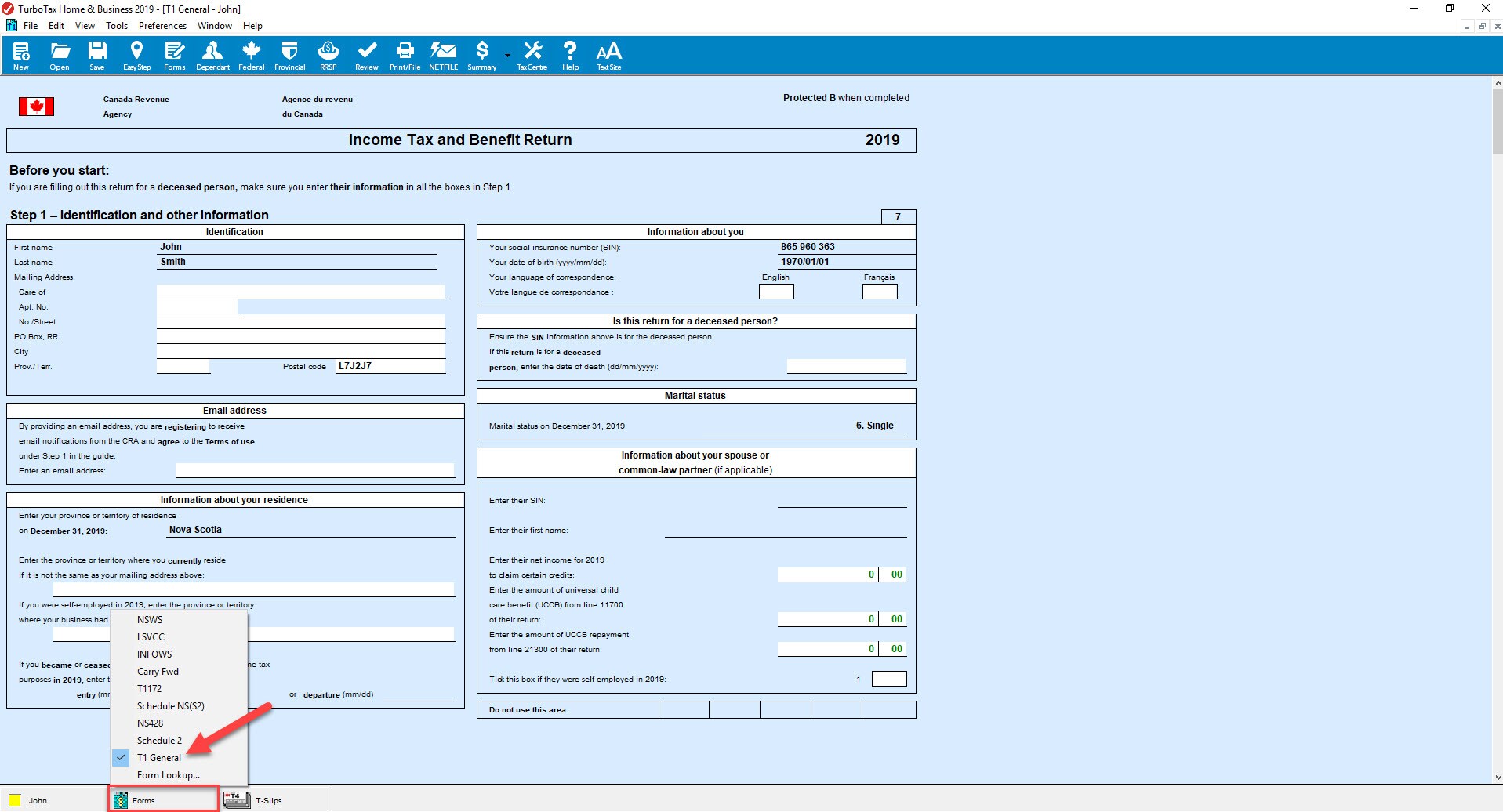Run Review with the checkmark icon
Screen dimensions: 1503x812
point(366,56)
